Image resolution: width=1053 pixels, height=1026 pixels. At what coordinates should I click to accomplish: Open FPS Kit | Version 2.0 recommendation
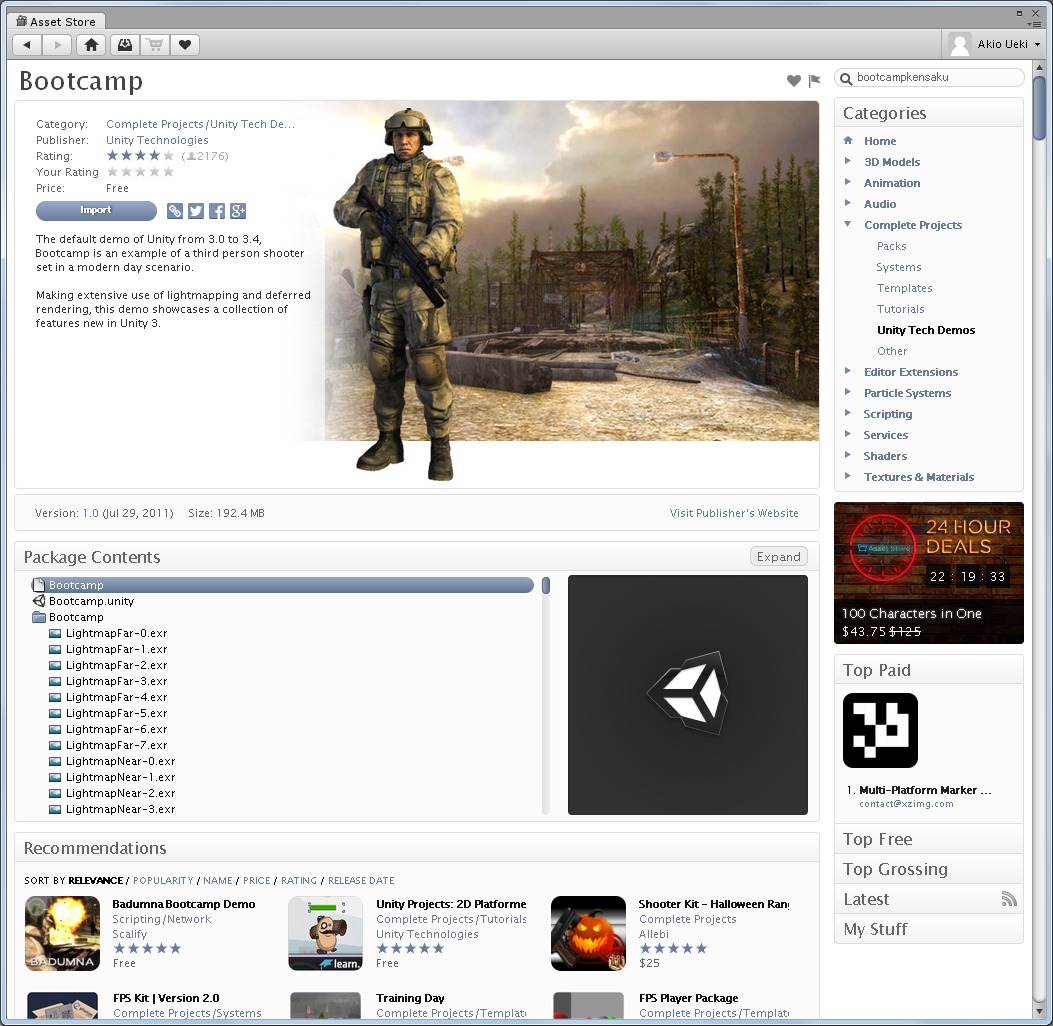[166, 998]
